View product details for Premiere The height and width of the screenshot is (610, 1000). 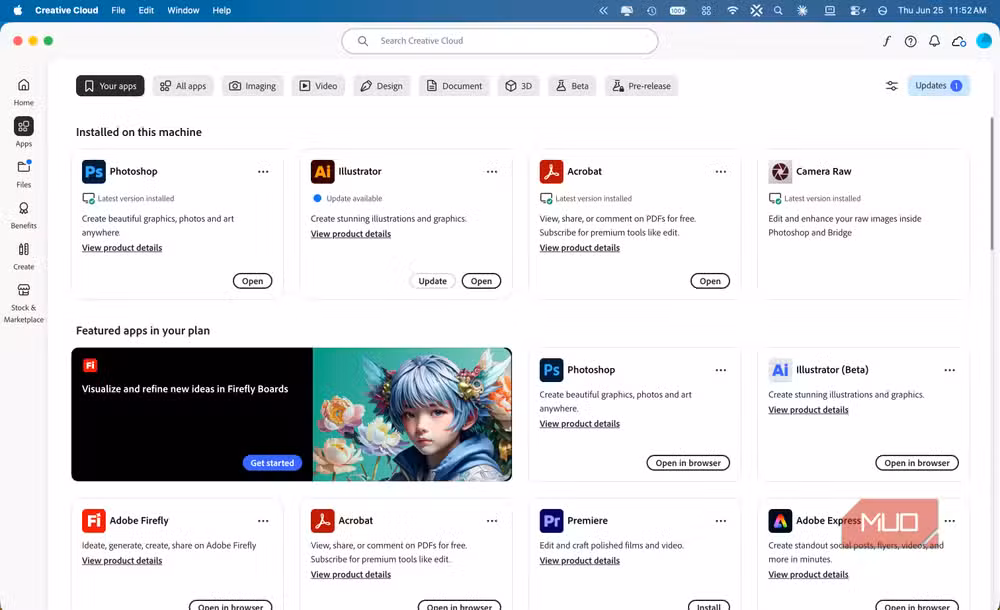(x=580, y=561)
